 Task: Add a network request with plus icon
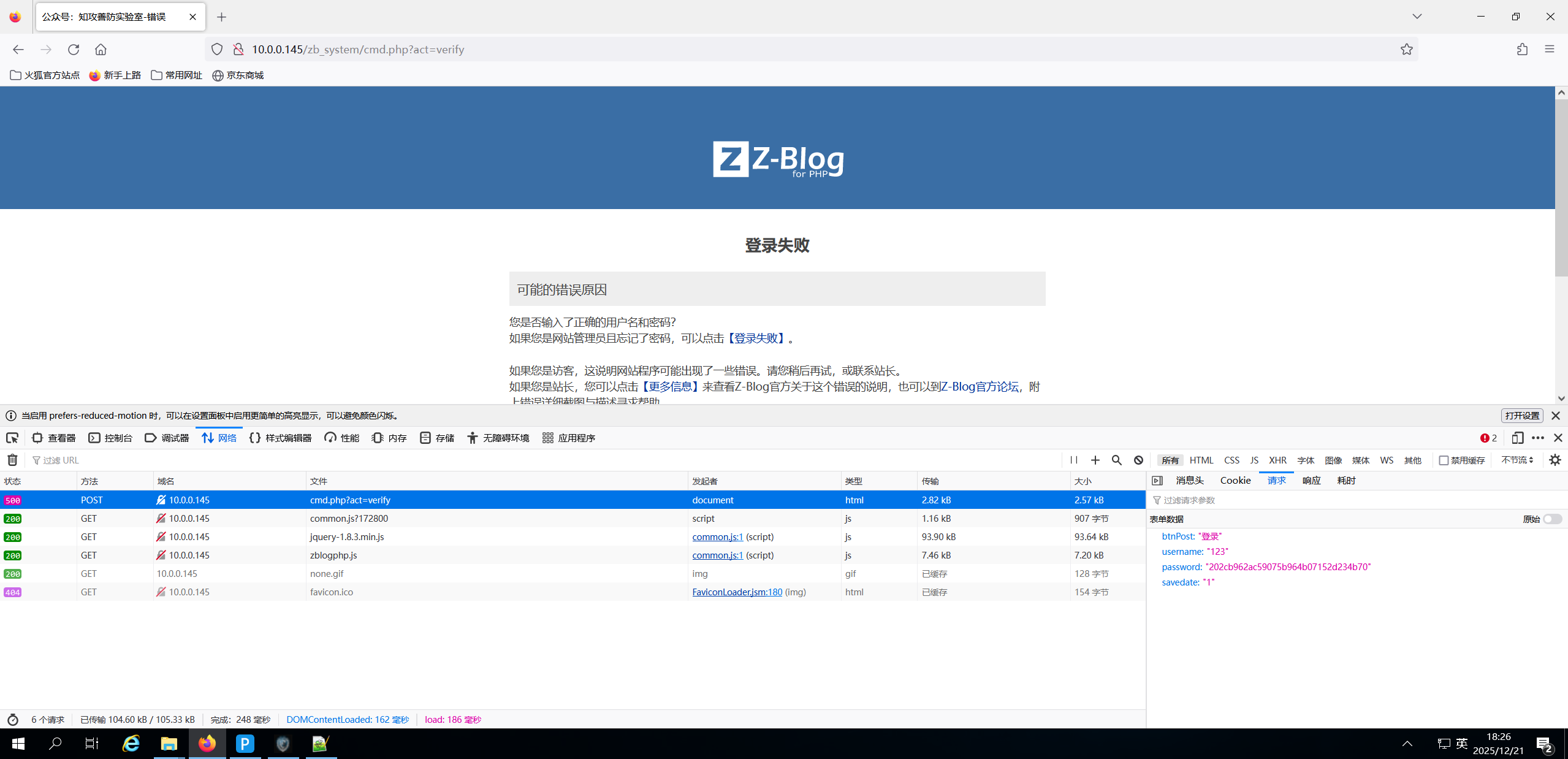[x=1095, y=460]
